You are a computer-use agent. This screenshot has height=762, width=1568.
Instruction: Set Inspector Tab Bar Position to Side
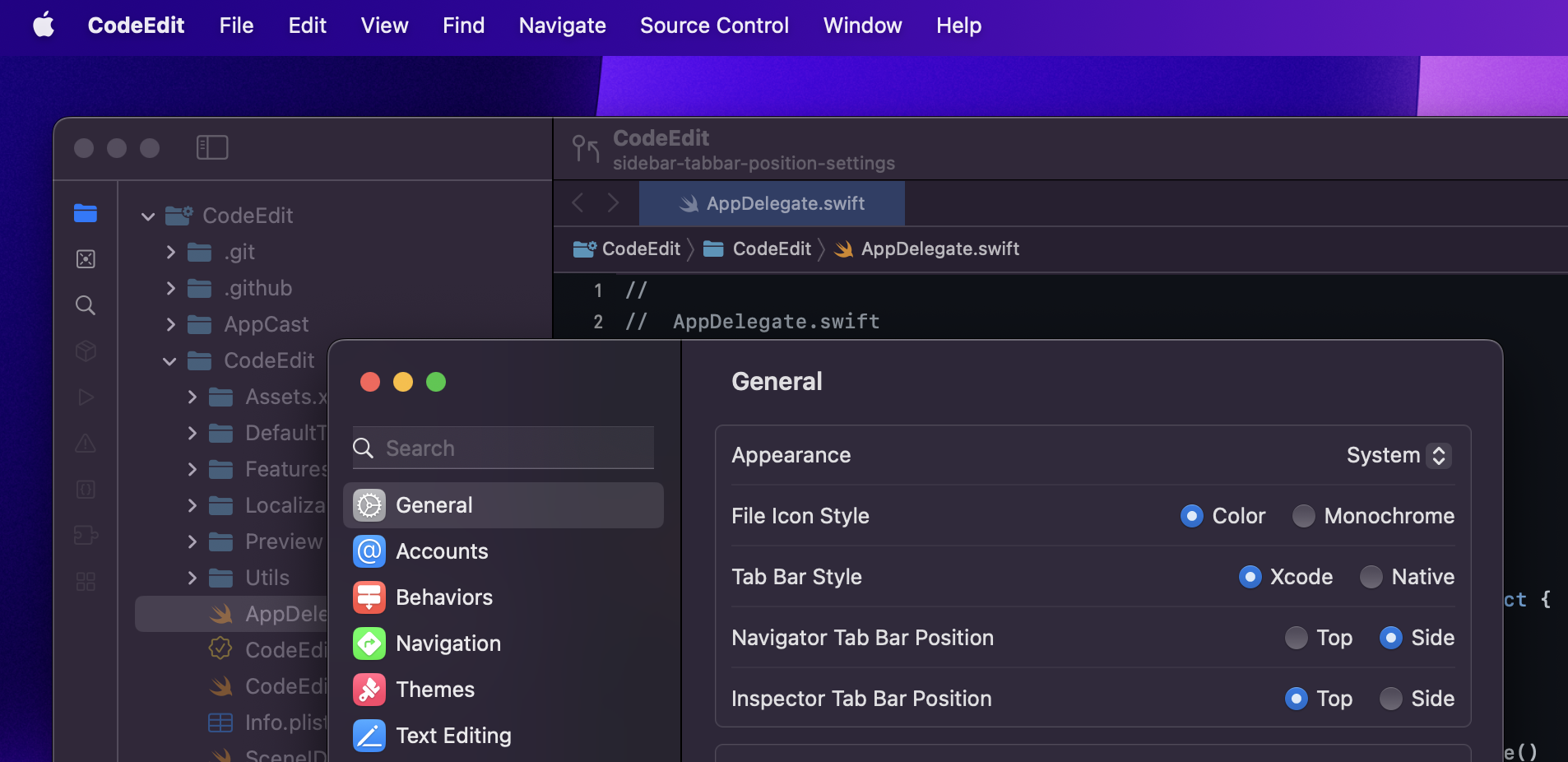click(x=1391, y=699)
